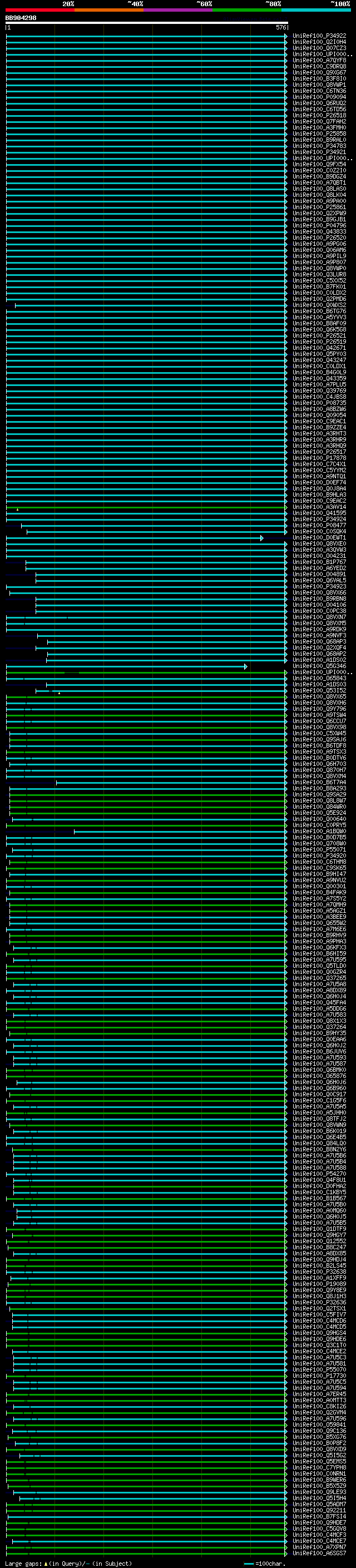
Task: Open hit UniRef100_Q07CZ3
Action: [x=319, y=48]
